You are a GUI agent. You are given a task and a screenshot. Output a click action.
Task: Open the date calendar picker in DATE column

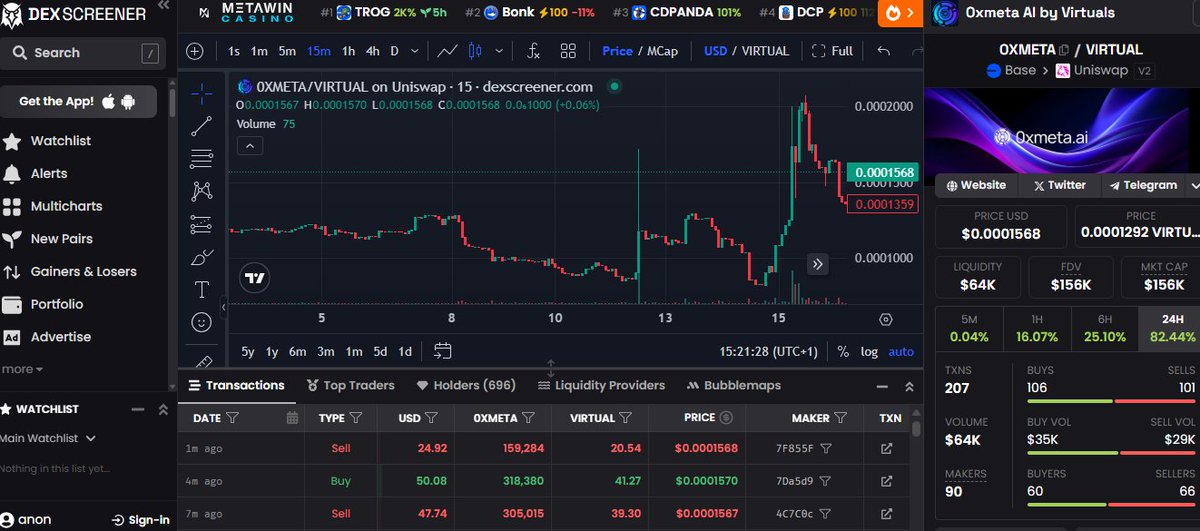click(292, 418)
